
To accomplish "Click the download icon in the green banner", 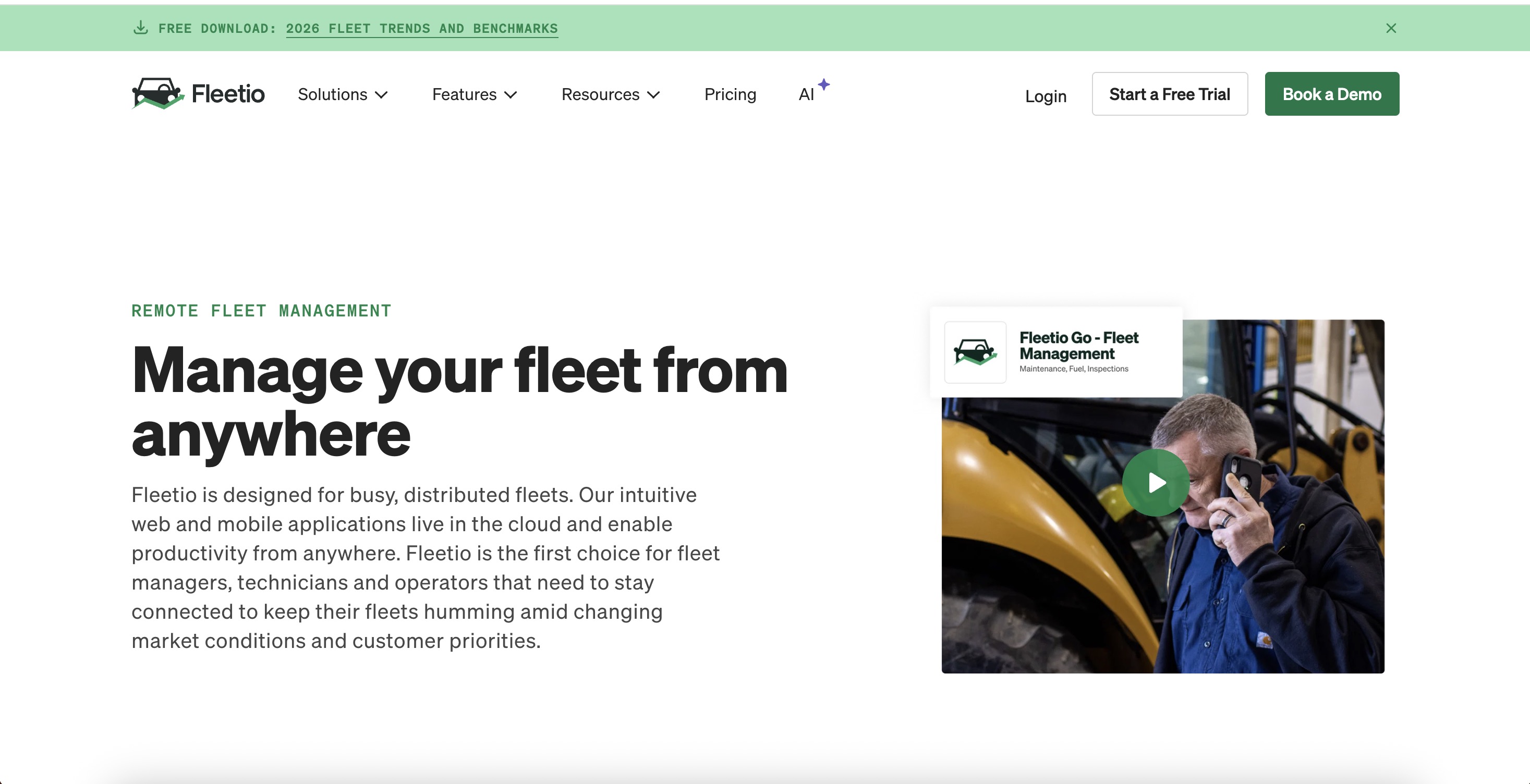I will [x=141, y=27].
